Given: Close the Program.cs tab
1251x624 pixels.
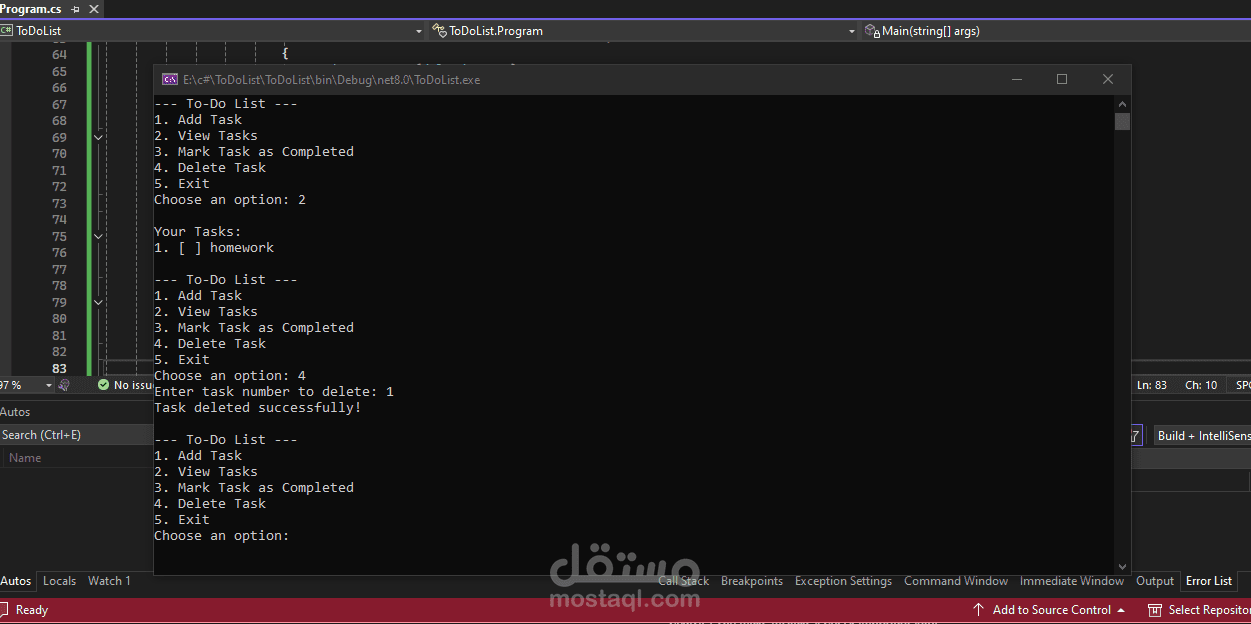Looking at the screenshot, I should 93,9.
